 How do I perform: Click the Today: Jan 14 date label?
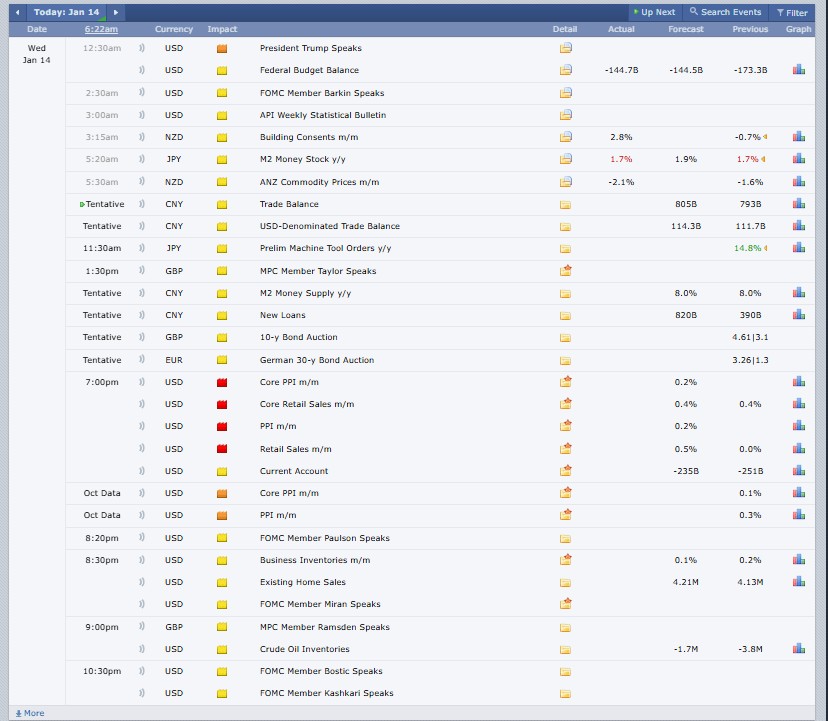click(x=66, y=12)
